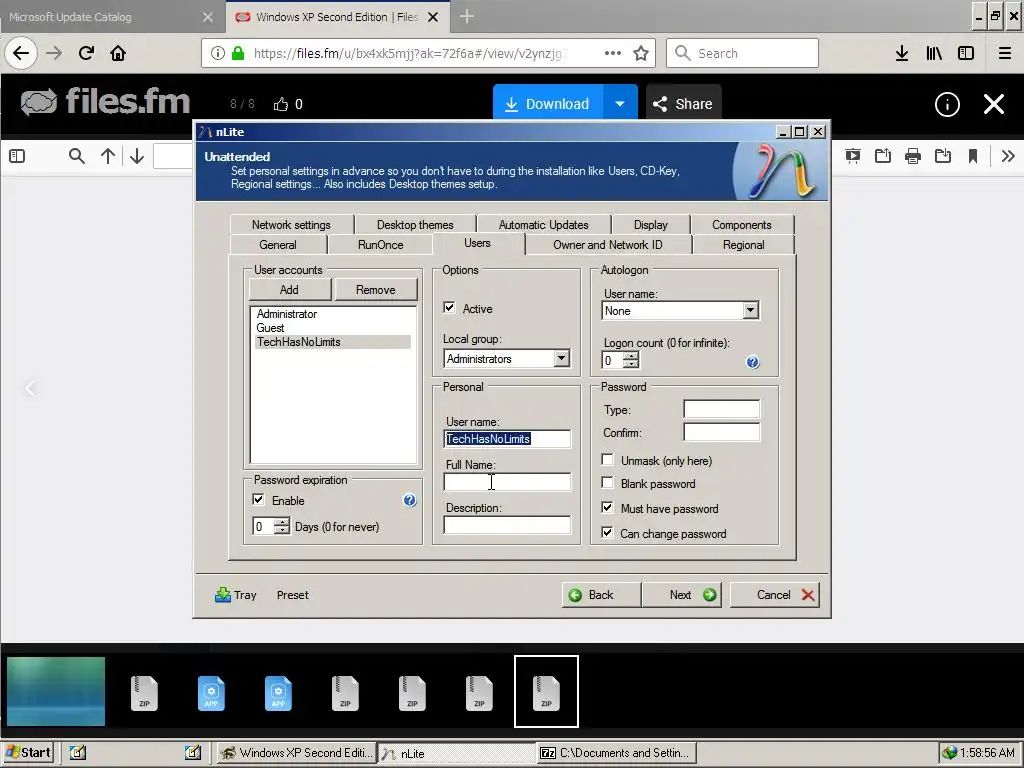The width and height of the screenshot is (1024, 768).
Task: Go to previous file with left chevron
Action: point(30,389)
